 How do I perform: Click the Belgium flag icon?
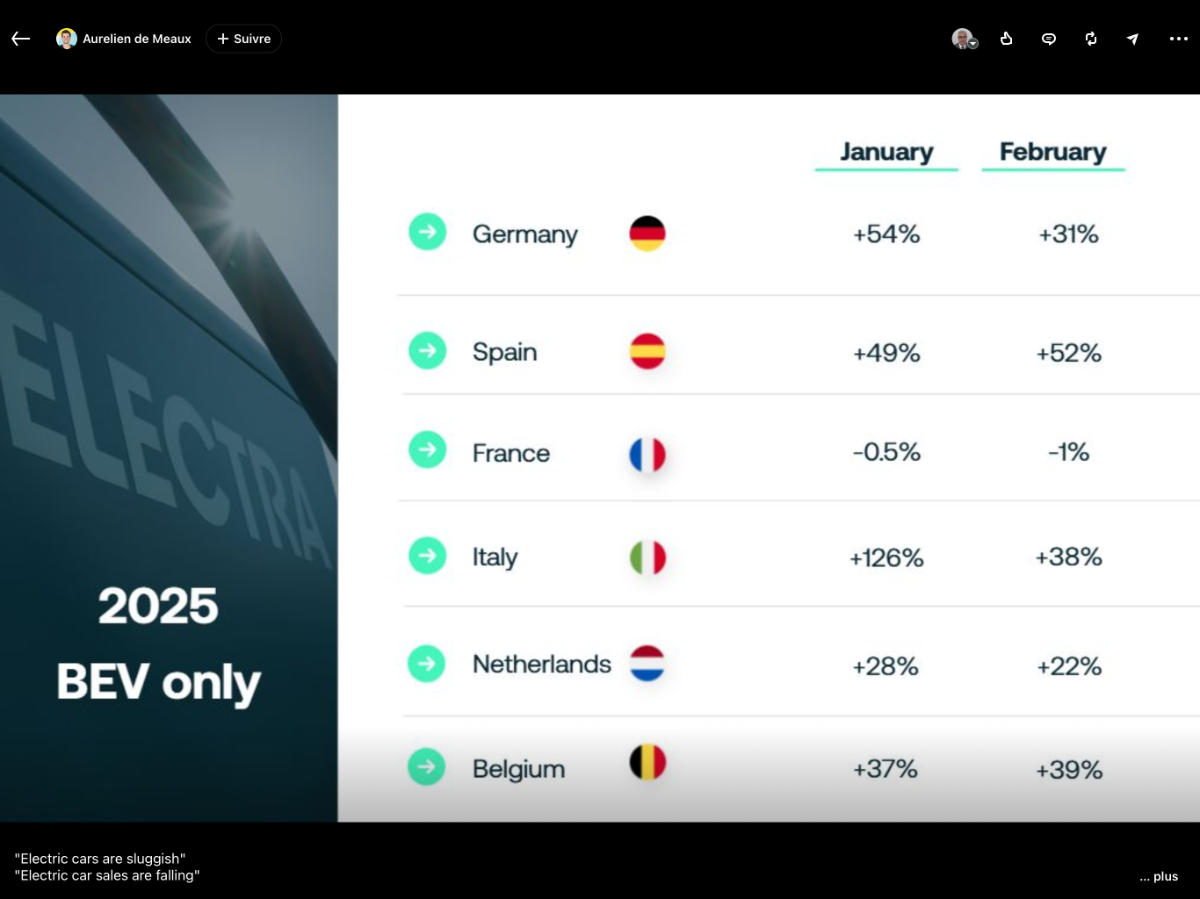pos(647,763)
